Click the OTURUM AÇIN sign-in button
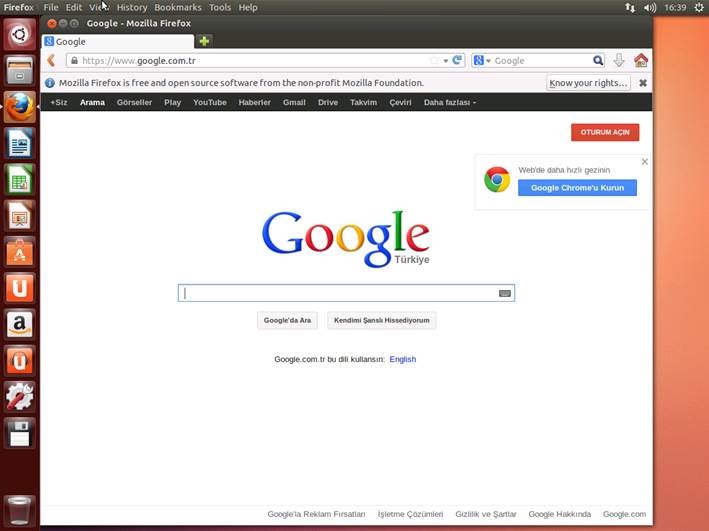Screen dimensions: 709x531 tap(605, 132)
